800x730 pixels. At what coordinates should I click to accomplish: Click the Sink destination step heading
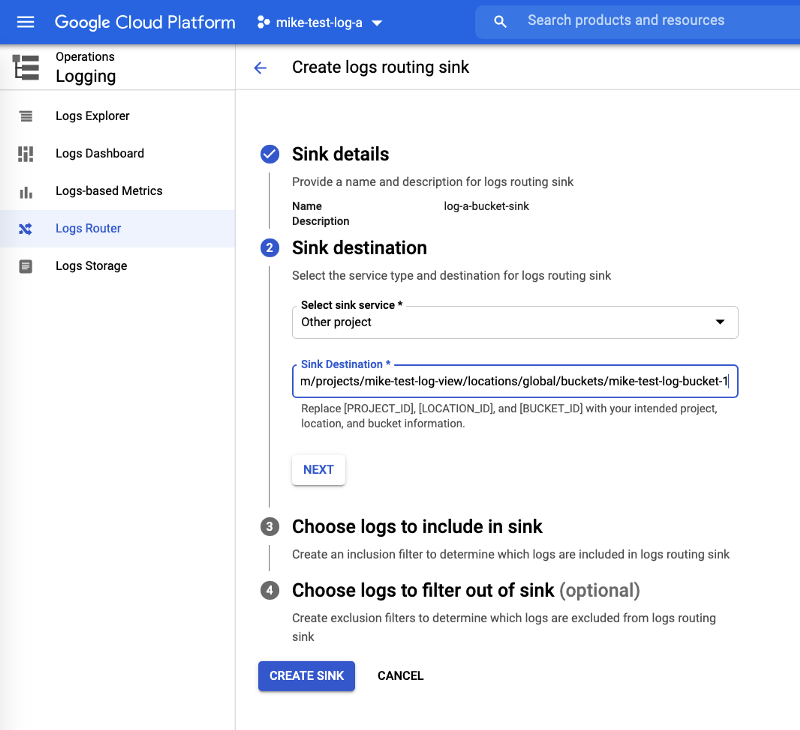pos(359,248)
